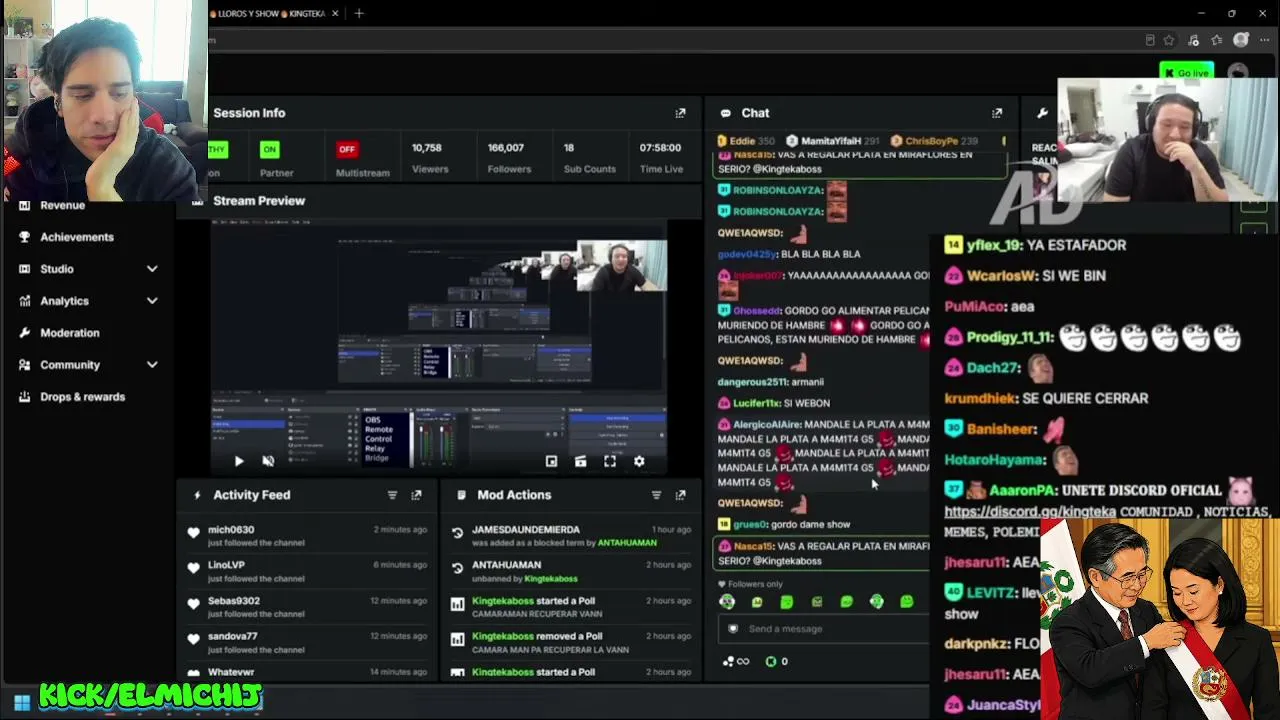Click the green Go live button
The image size is (1280, 720).
[x=1187, y=72]
